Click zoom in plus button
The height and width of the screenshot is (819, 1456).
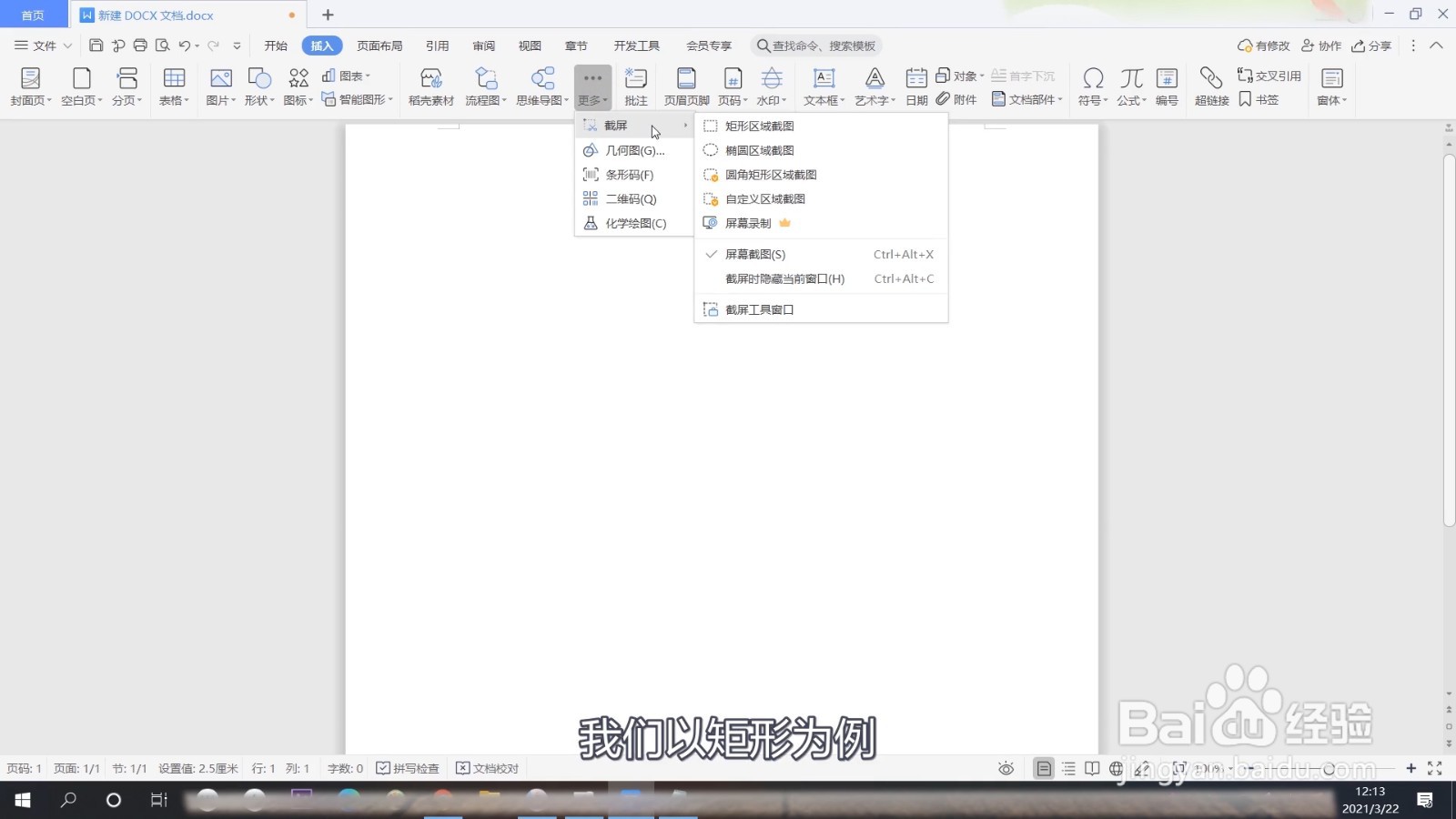point(1410,768)
